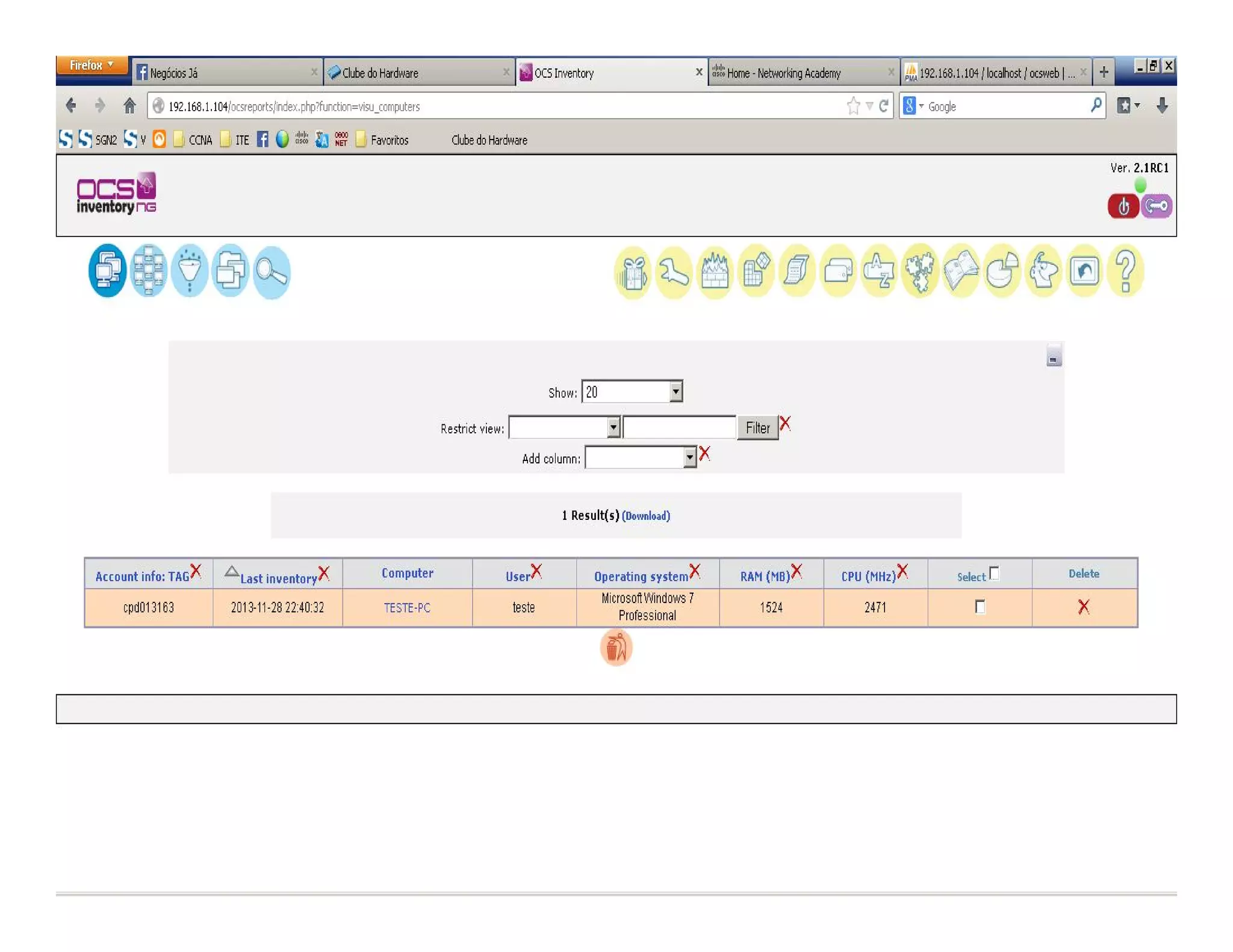1233x952 pixels.
Task: Click the Restrict view text field
Action: 679,427
